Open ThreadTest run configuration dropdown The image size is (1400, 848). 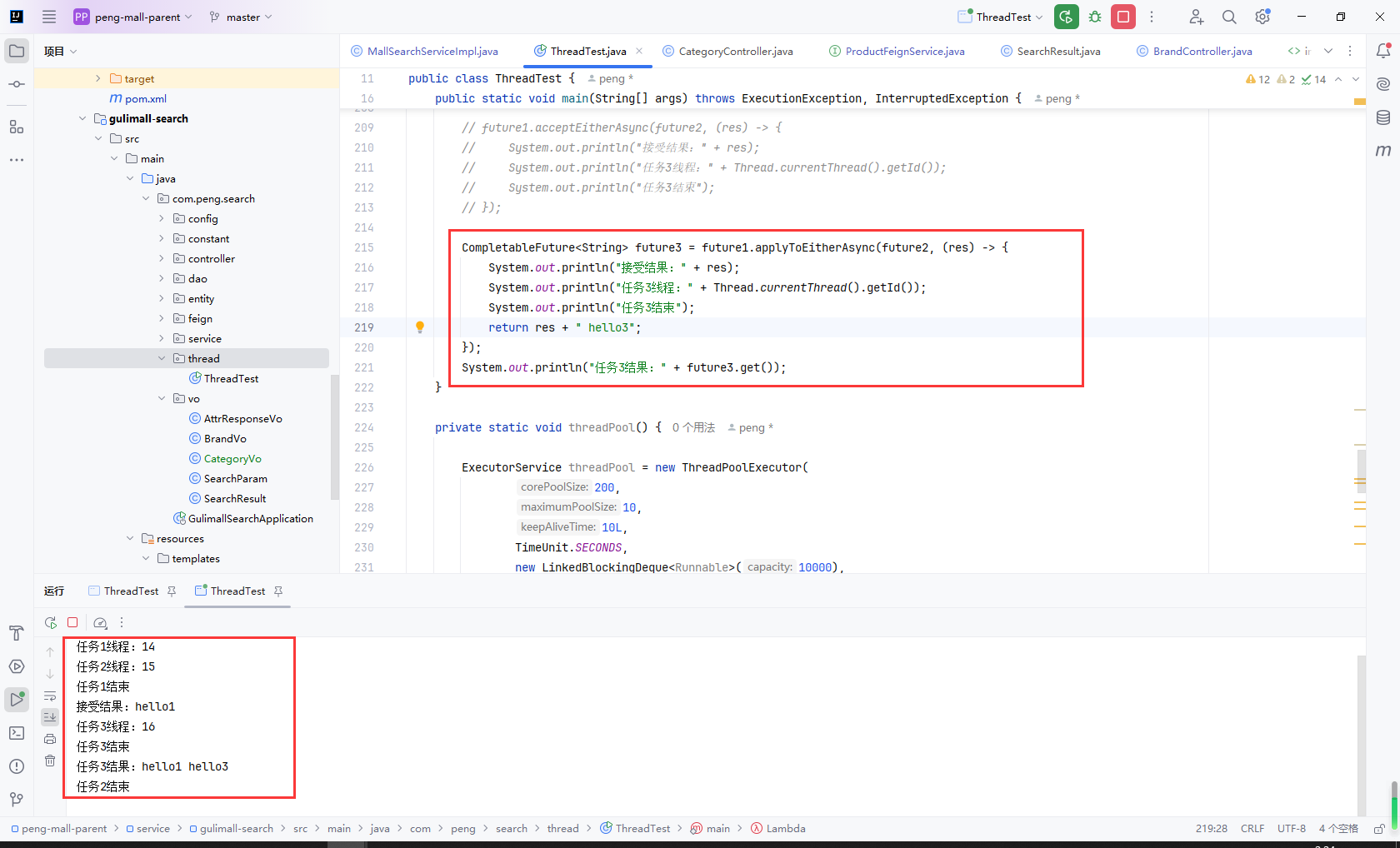click(1000, 17)
